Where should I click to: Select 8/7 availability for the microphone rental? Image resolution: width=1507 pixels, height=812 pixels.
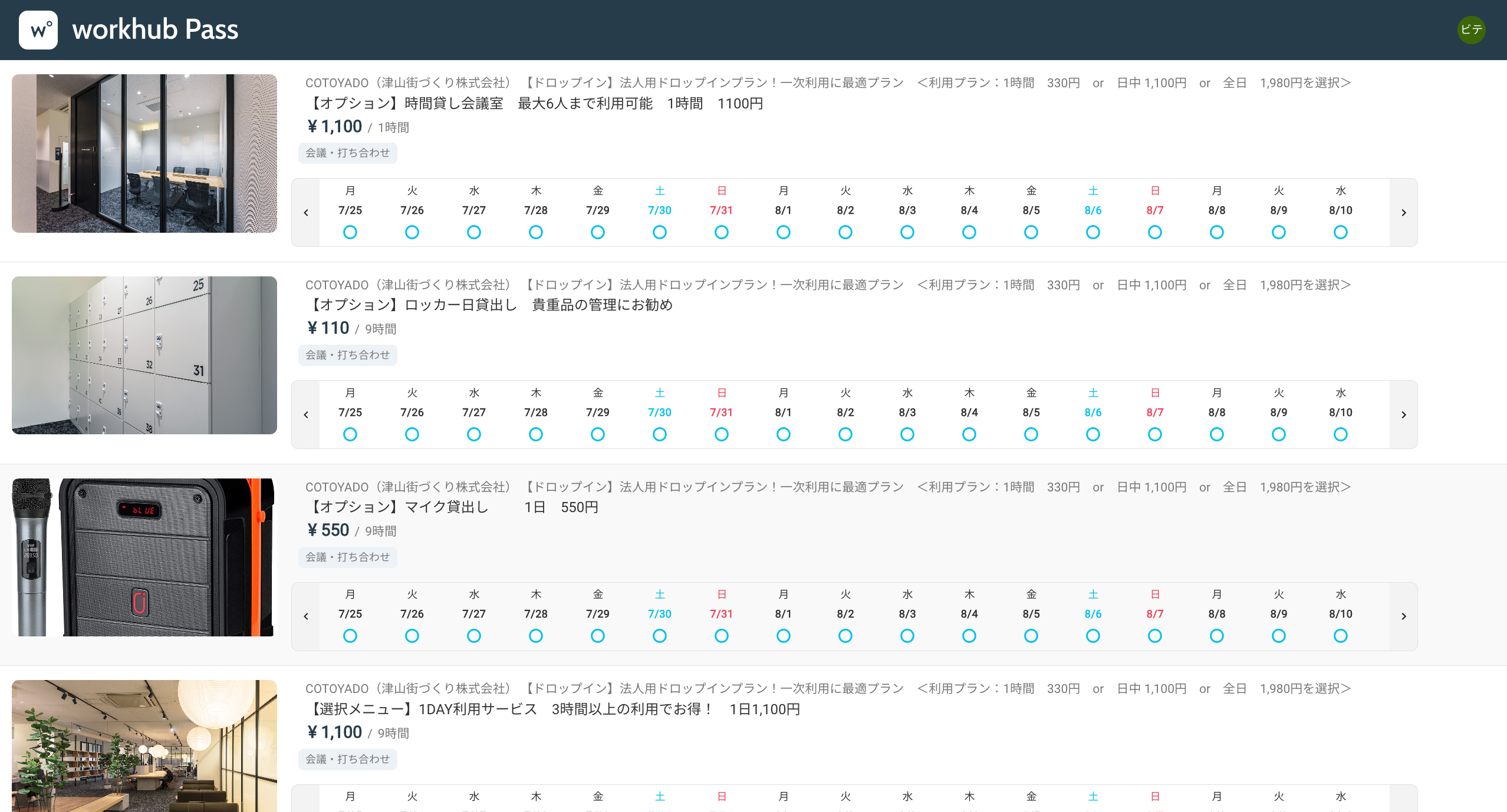point(1154,636)
